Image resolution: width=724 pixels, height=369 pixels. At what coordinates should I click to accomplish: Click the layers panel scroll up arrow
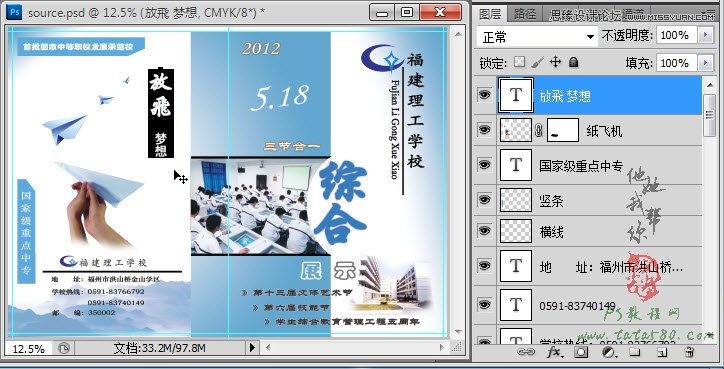click(x=709, y=85)
